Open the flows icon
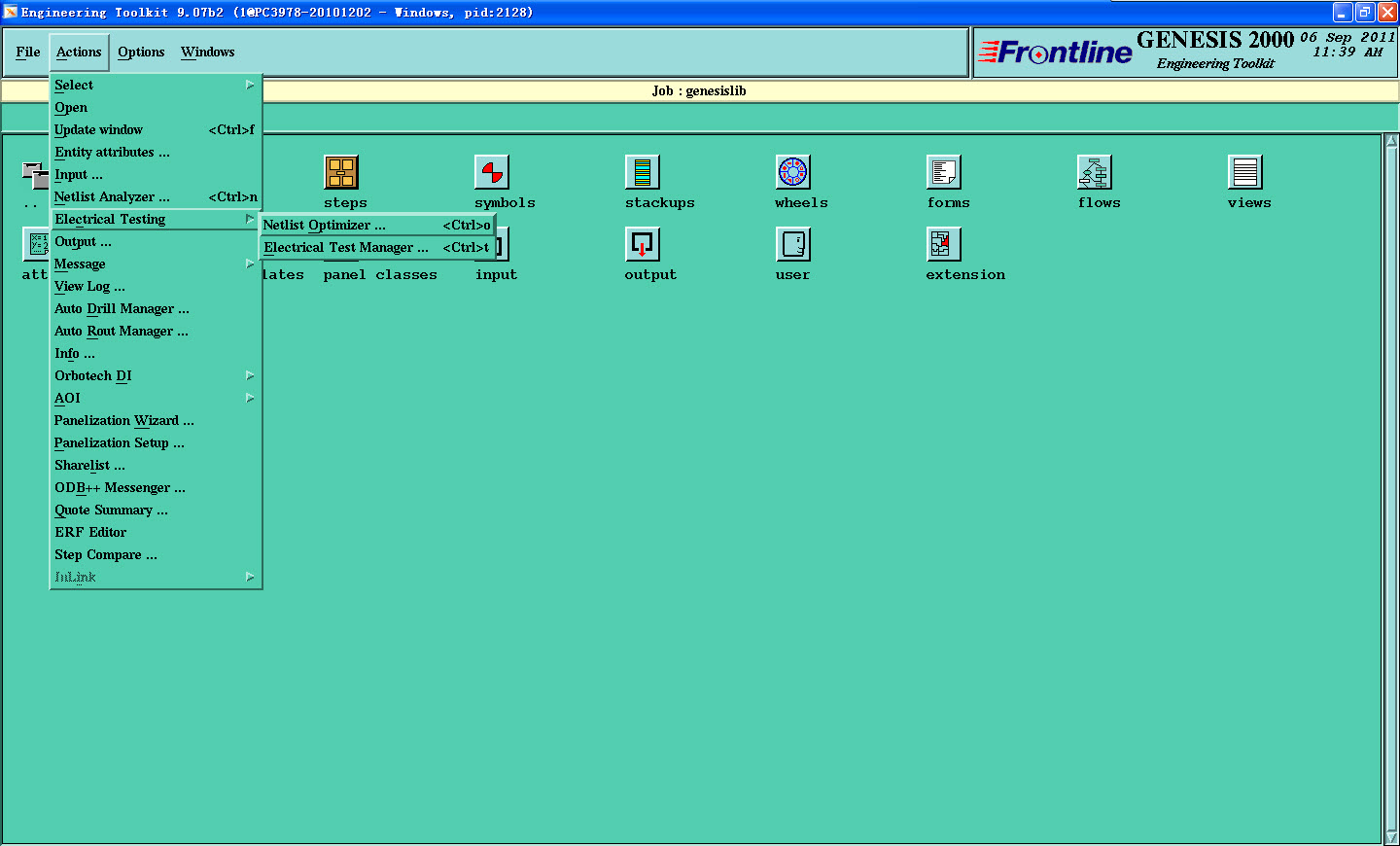 [x=1095, y=172]
